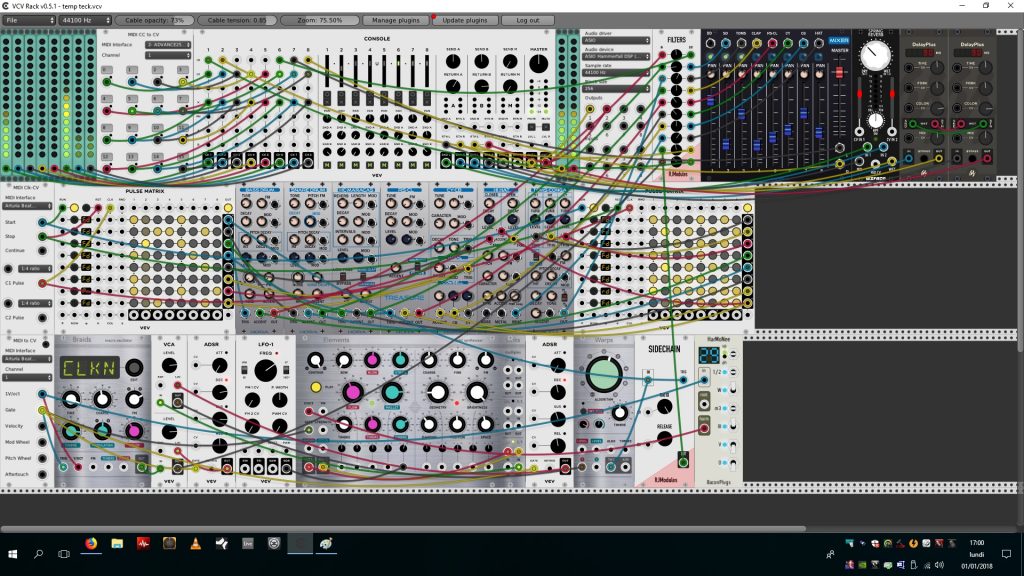Image resolution: width=1024 pixels, height=576 pixels.
Task: Adjust the Cable tension slider
Action: point(237,20)
